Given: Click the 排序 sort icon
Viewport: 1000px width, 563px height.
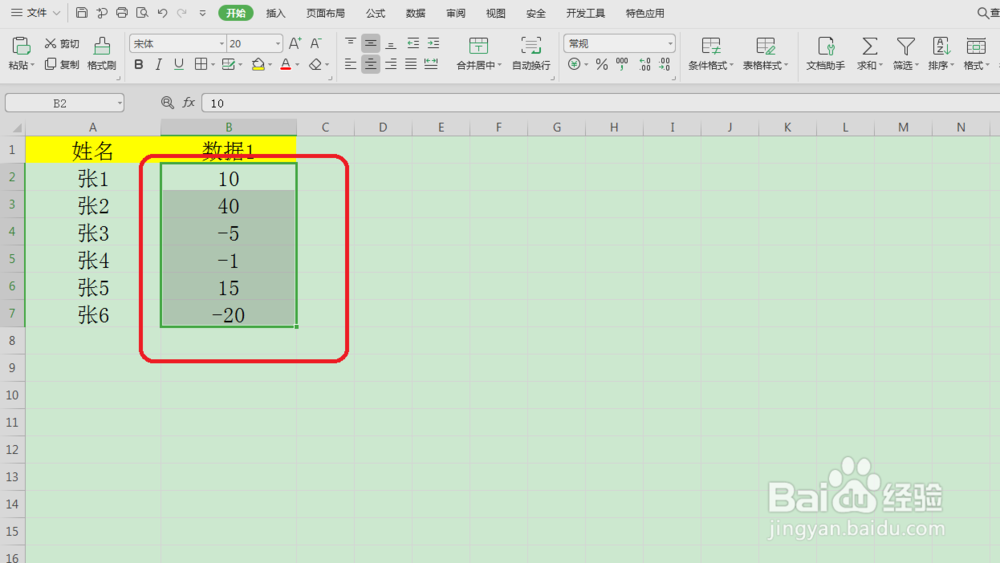Looking at the screenshot, I should tap(941, 47).
